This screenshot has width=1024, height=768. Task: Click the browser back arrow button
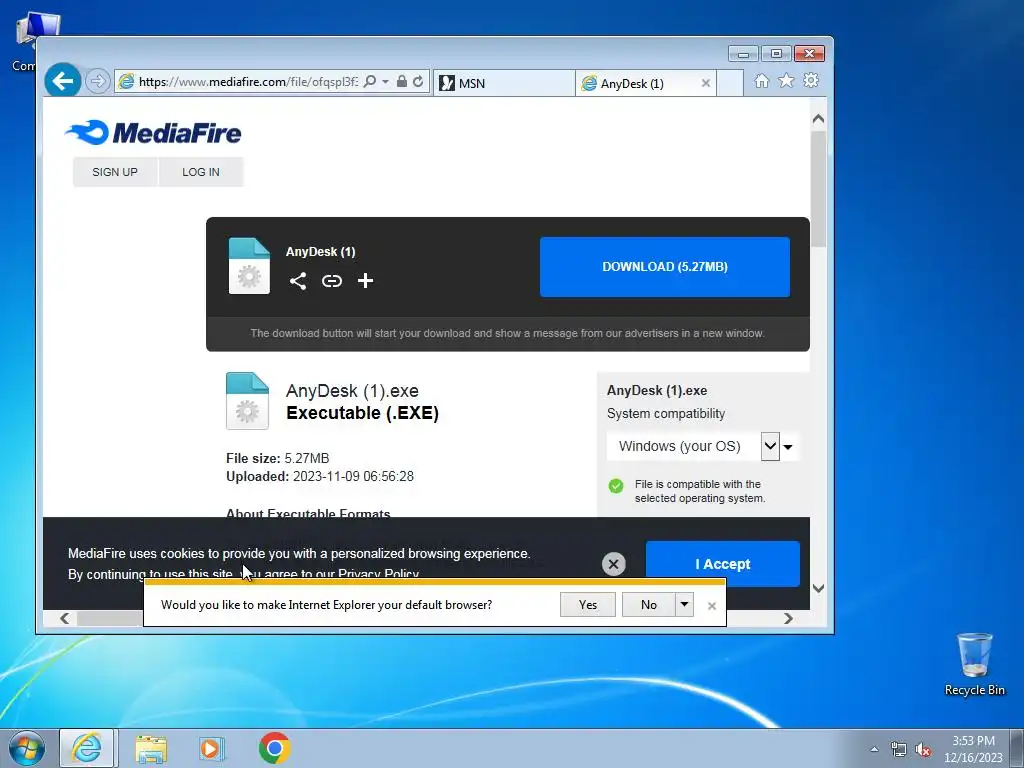(x=63, y=81)
